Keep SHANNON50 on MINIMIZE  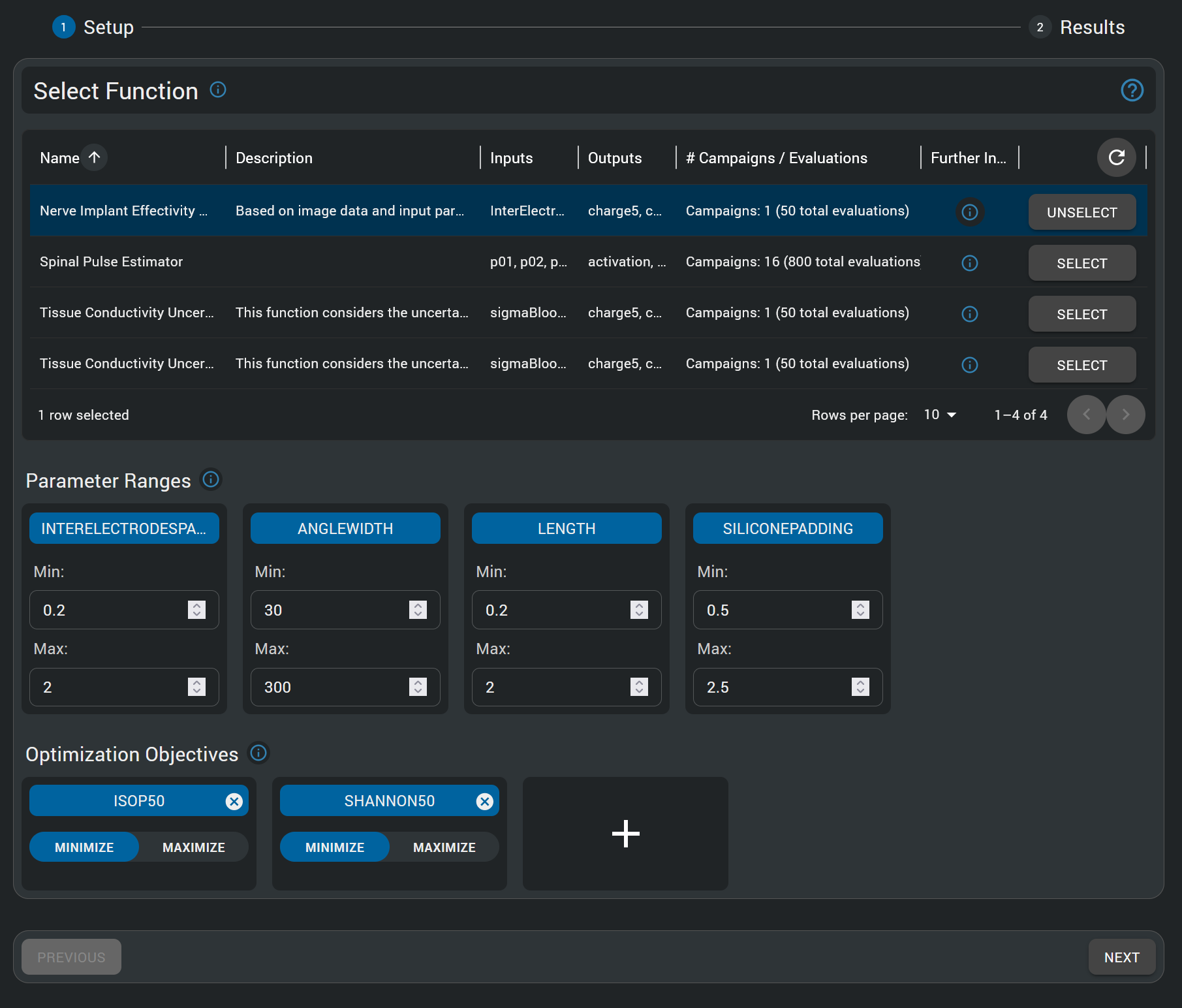point(334,847)
